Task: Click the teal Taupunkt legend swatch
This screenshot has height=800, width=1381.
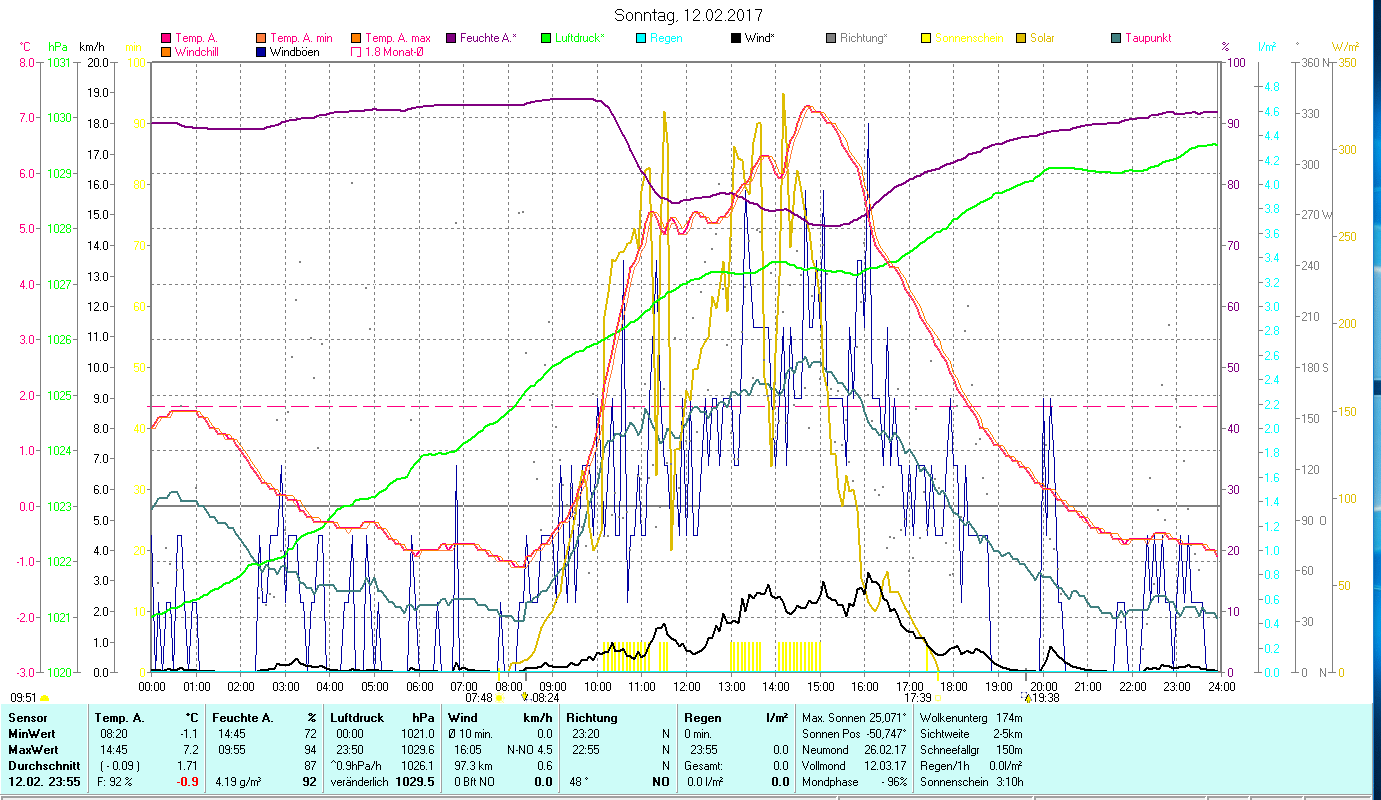Action: (x=1116, y=39)
